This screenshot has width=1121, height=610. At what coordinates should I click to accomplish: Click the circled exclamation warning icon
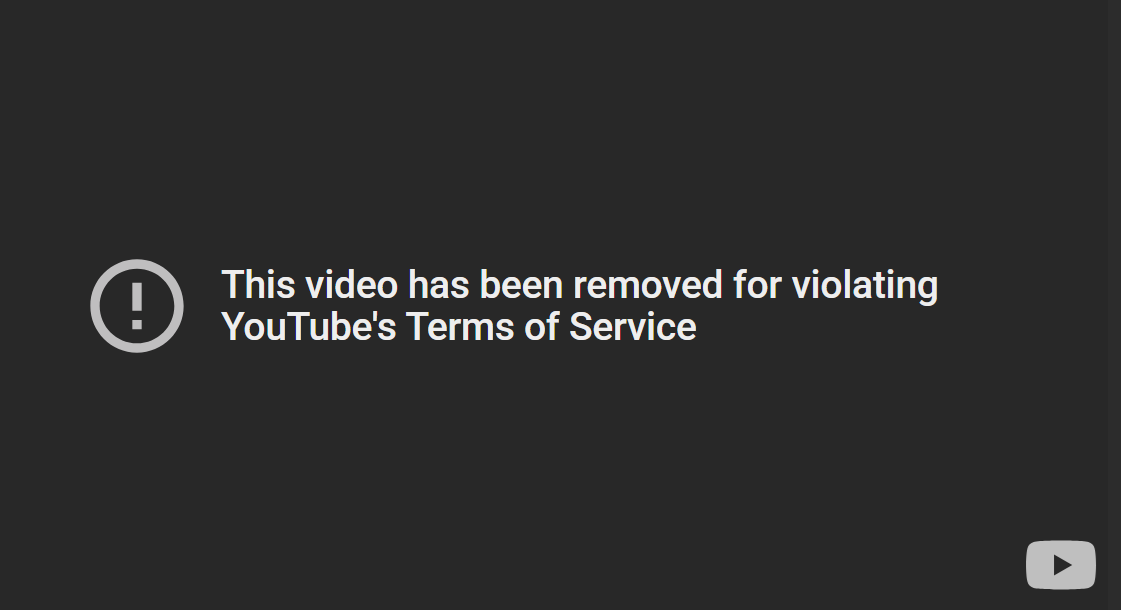coord(137,305)
